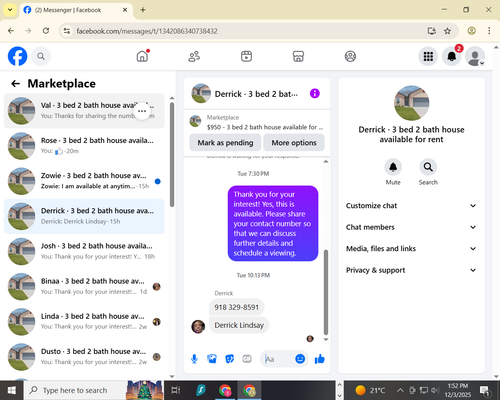Open the notifications bell with badge 2
Image resolution: width=500 pixels, height=400 pixels.
coord(452,56)
